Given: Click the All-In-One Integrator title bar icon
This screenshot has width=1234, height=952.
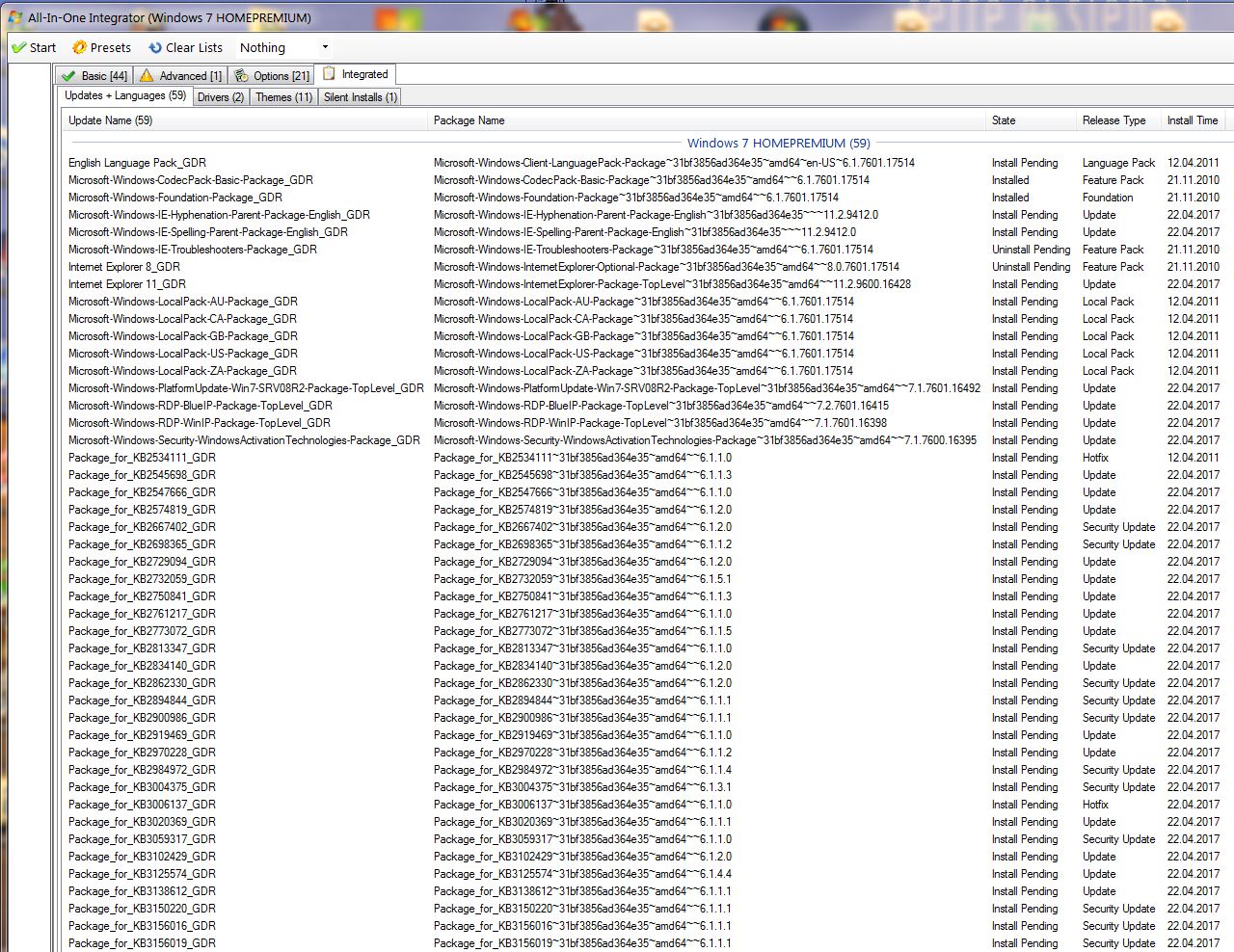Looking at the screenshot, I should [x=14, y=16].
